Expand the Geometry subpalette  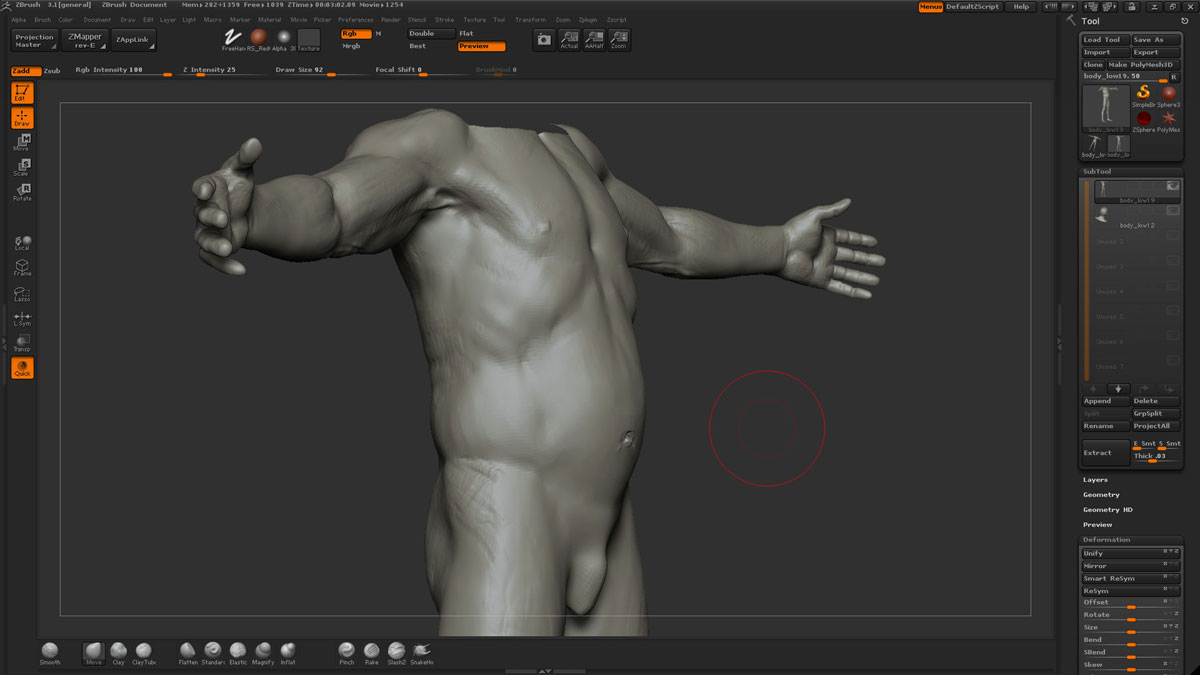(x=1101, y=495)
